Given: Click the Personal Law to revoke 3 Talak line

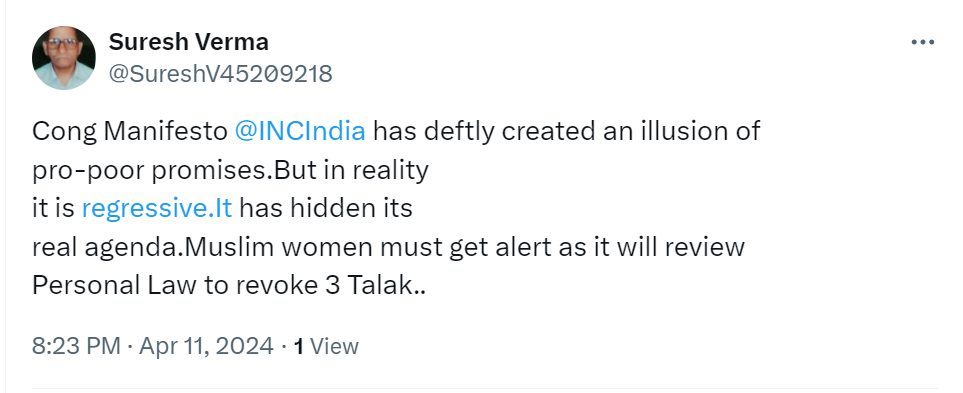Looking at the screenshot, I should coord(229,286).
